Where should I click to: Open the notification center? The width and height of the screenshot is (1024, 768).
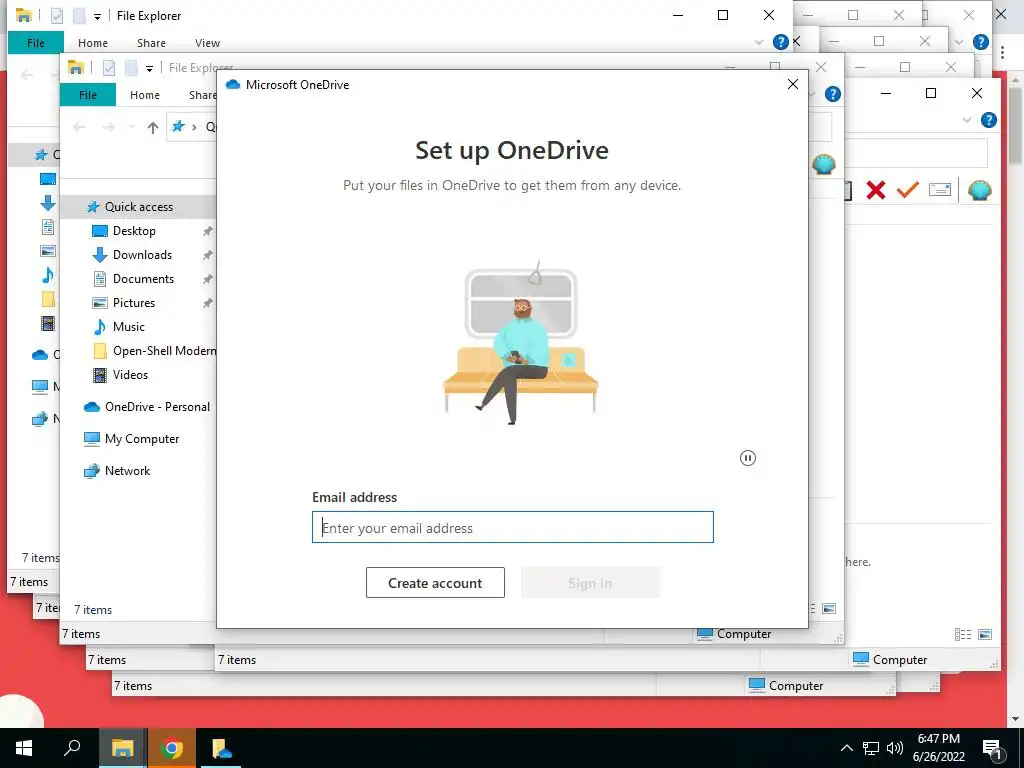pos(992,749)
